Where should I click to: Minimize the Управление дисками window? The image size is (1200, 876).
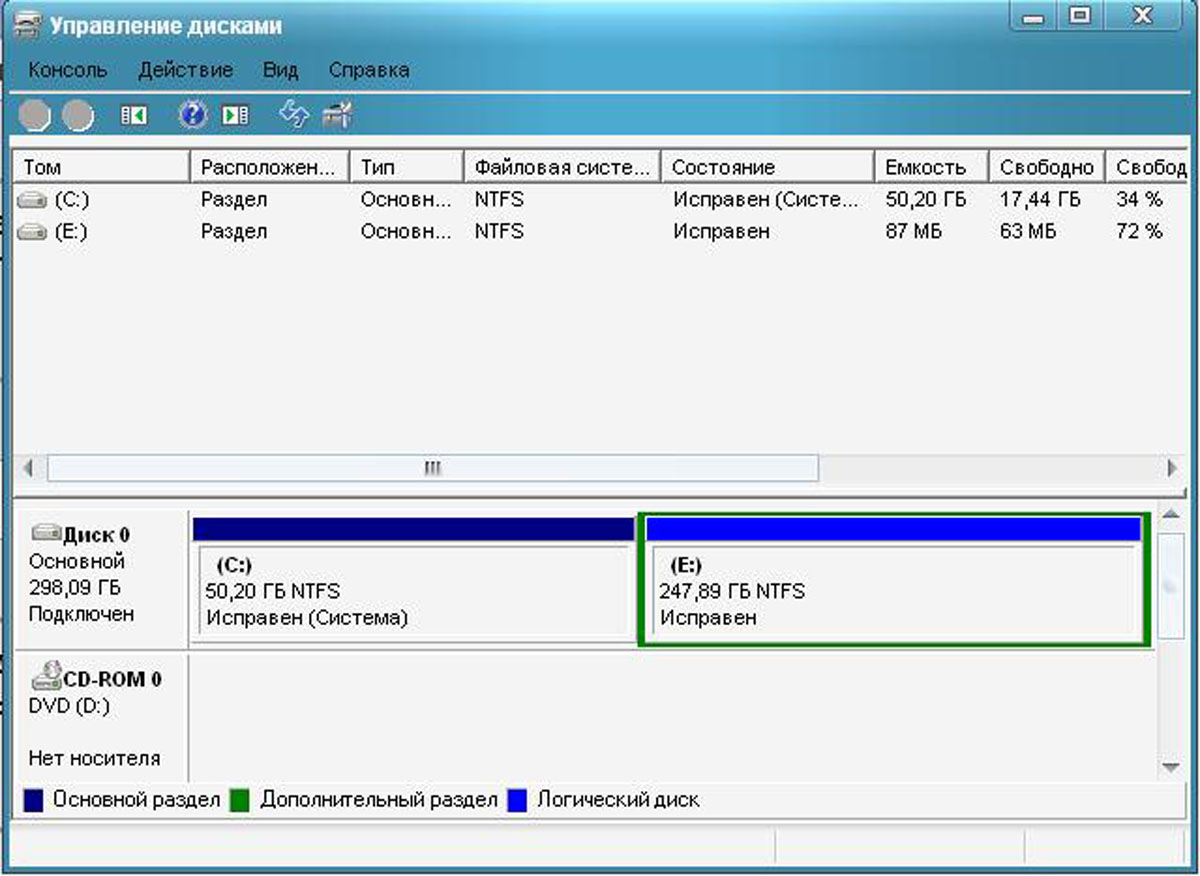[x=1034, y=19]
